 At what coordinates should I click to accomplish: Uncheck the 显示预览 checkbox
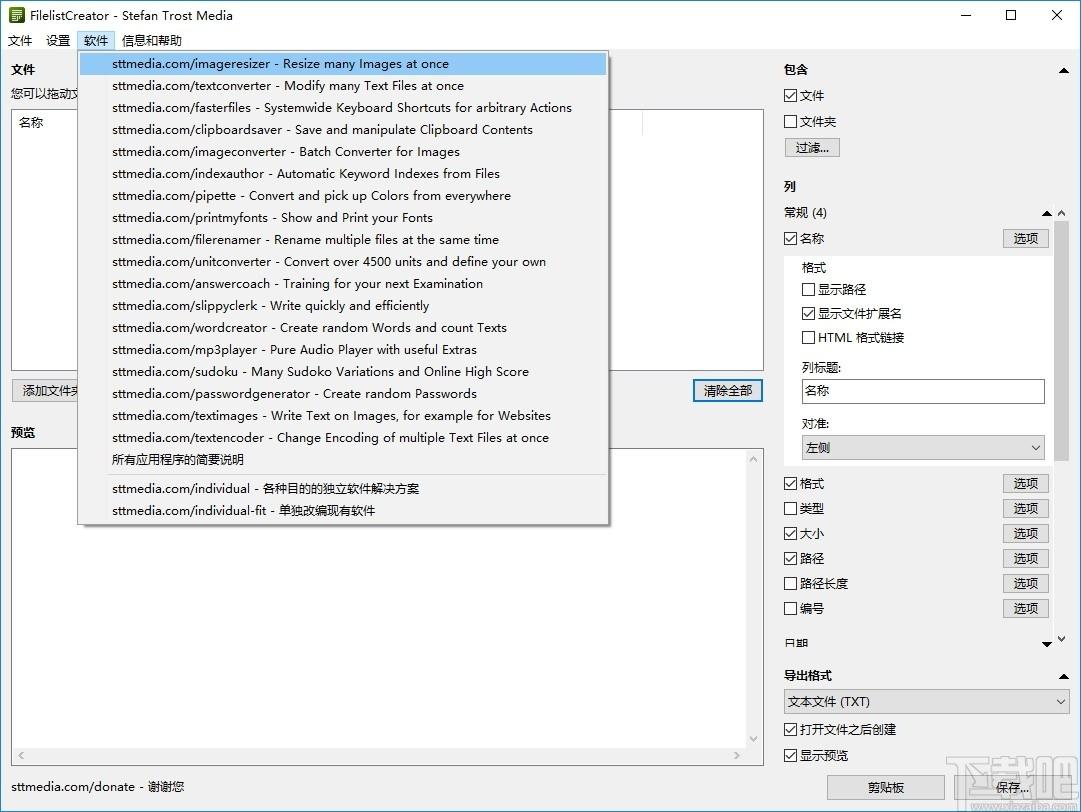pyautogui.click(x=791, y=755)
